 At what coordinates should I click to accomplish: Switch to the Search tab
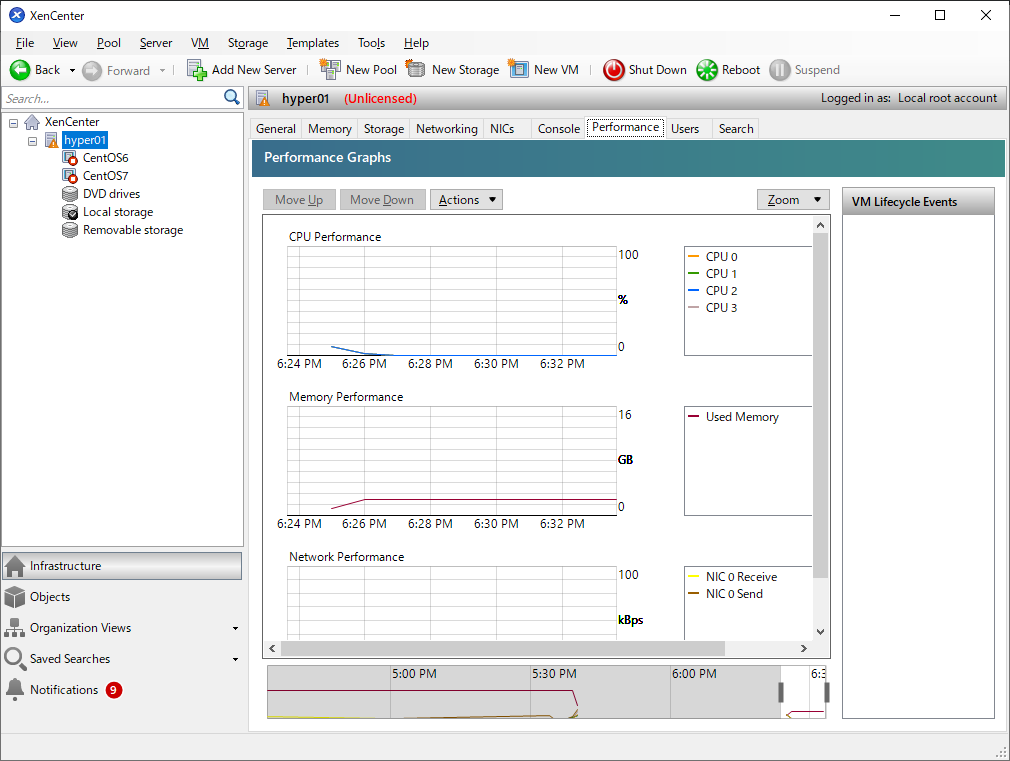pos(736,129)
